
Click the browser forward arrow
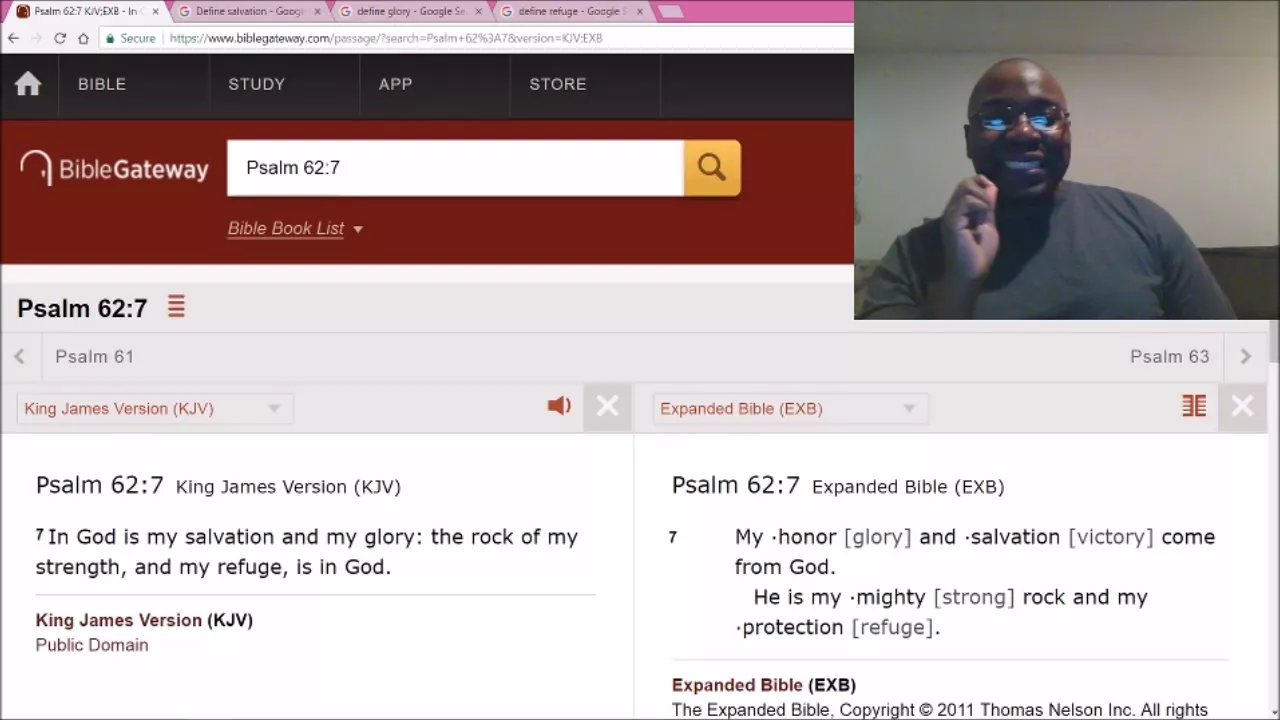(x=36, y=38)
